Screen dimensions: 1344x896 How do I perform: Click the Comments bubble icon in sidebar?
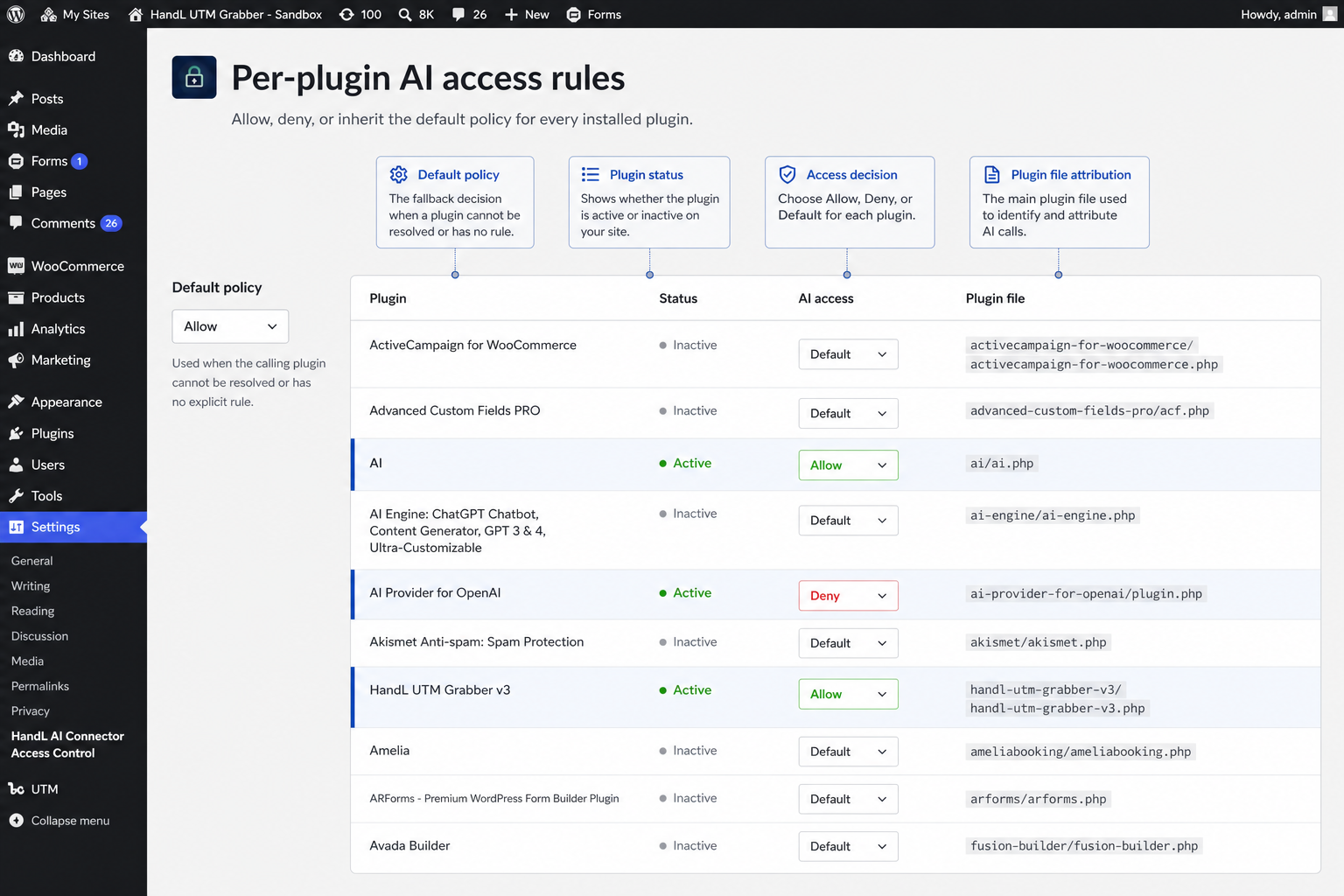click(x=16, y=222)
